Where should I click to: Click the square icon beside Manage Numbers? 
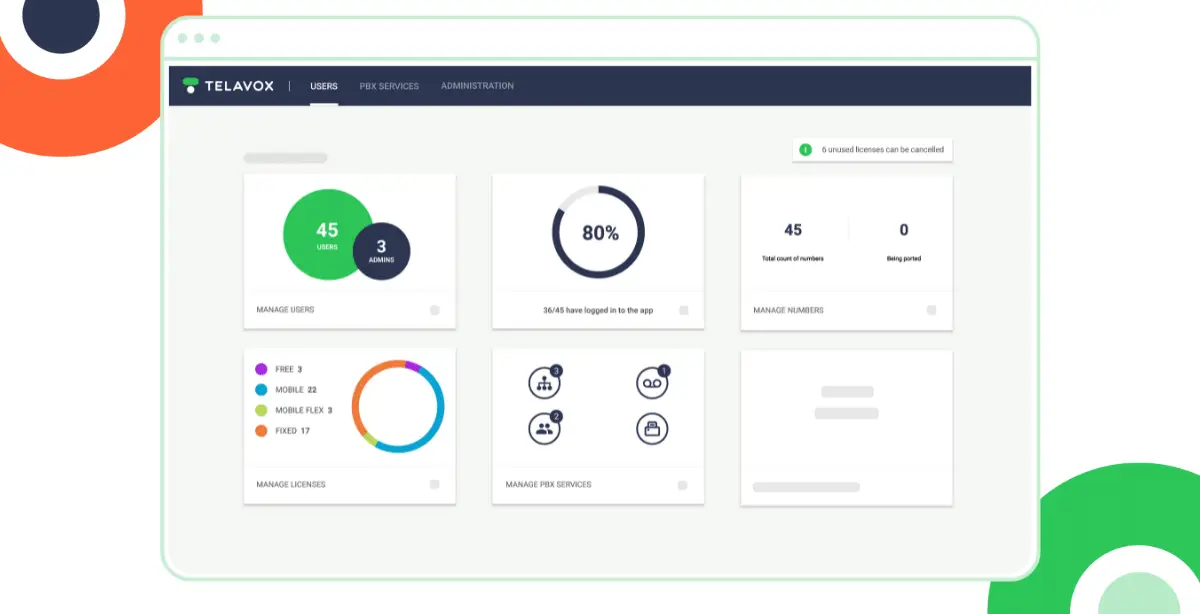[x=931, y=310]
